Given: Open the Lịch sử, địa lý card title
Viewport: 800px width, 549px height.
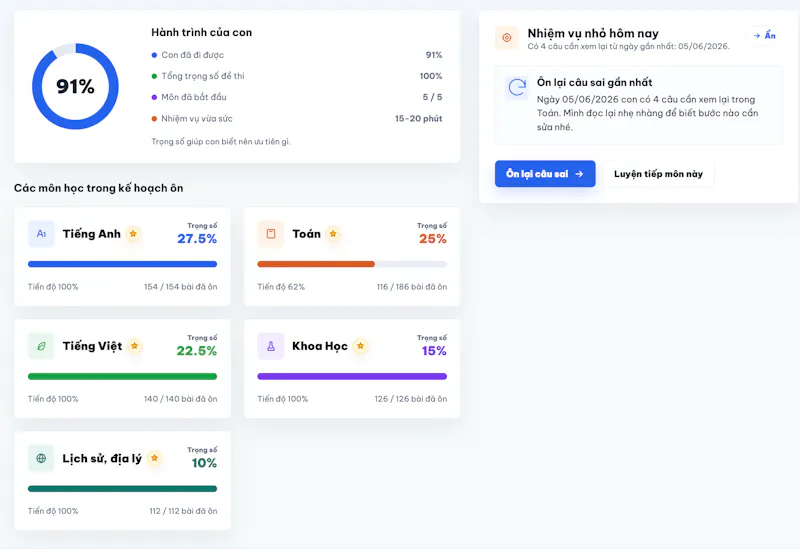Looking at the screenshot, I should click(102, 459).
